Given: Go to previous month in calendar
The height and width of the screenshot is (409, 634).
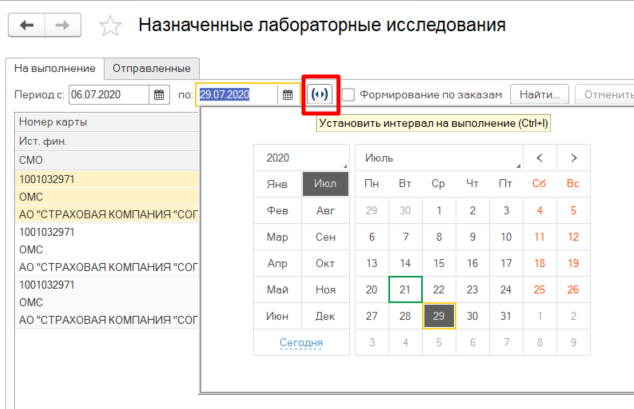Looking at the screenshot, I should [x=540, y=158].
